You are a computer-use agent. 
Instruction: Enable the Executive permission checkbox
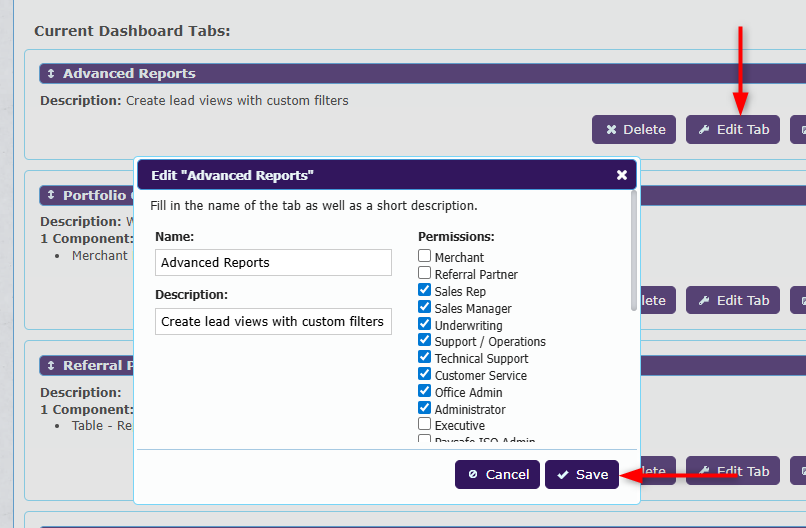[x=425, y=424]
